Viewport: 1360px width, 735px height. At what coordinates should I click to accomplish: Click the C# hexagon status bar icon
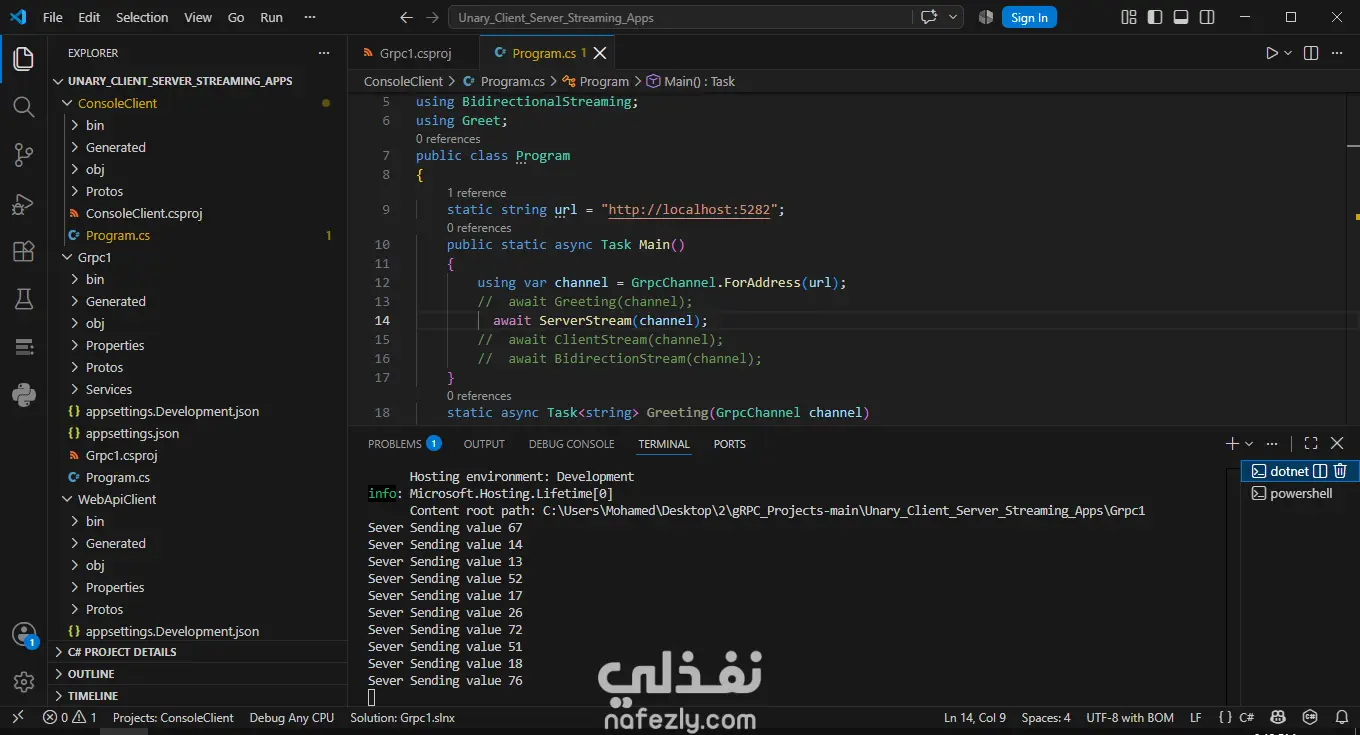click(1309, 717)
